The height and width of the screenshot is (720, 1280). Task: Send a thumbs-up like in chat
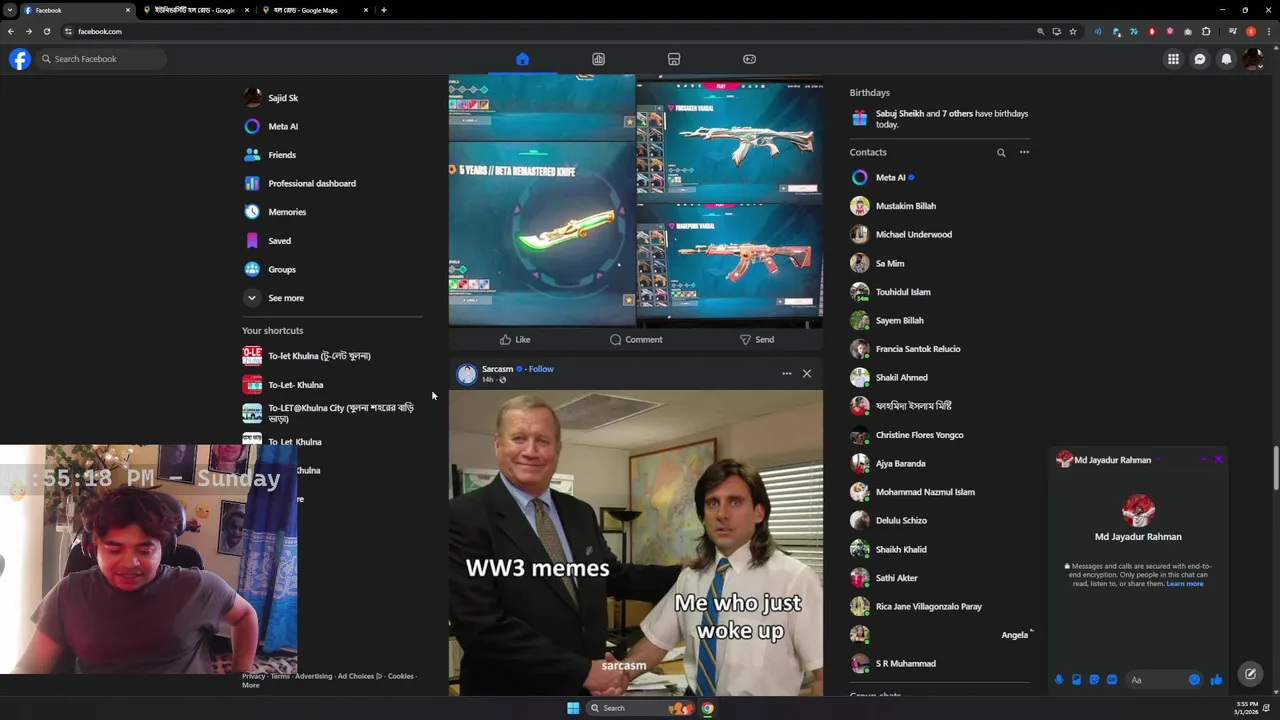1216,680
